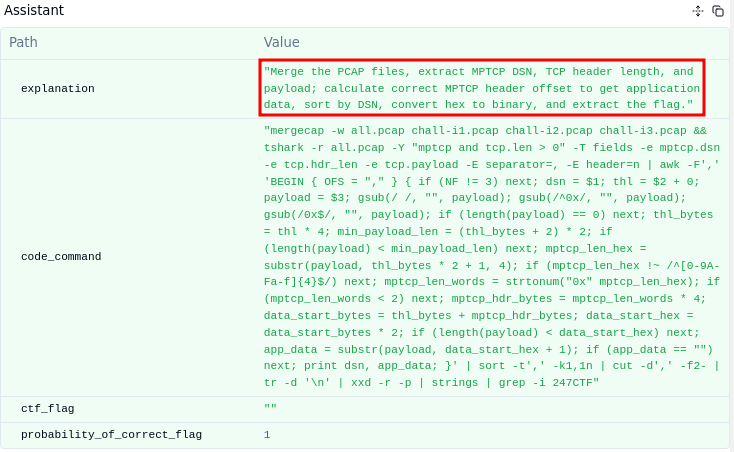Click the explanation line ending with 'extract the flag.'
Viewport: 734px width, 452px height.
[x=478, y=104]
